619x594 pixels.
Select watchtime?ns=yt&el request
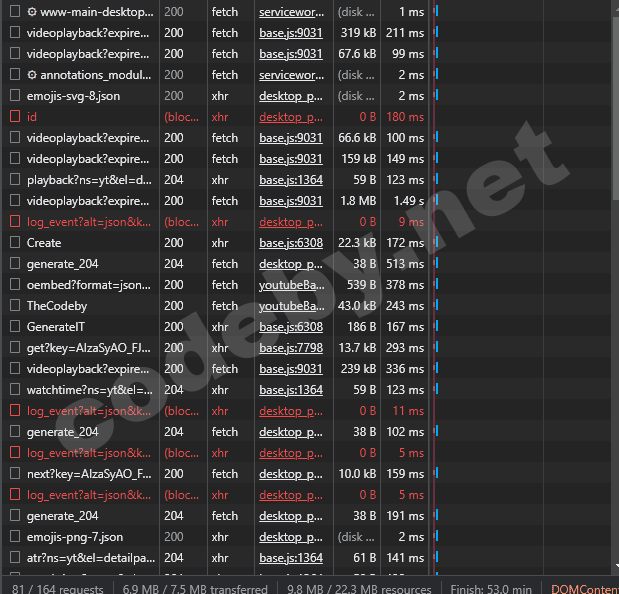pos(90,390)
